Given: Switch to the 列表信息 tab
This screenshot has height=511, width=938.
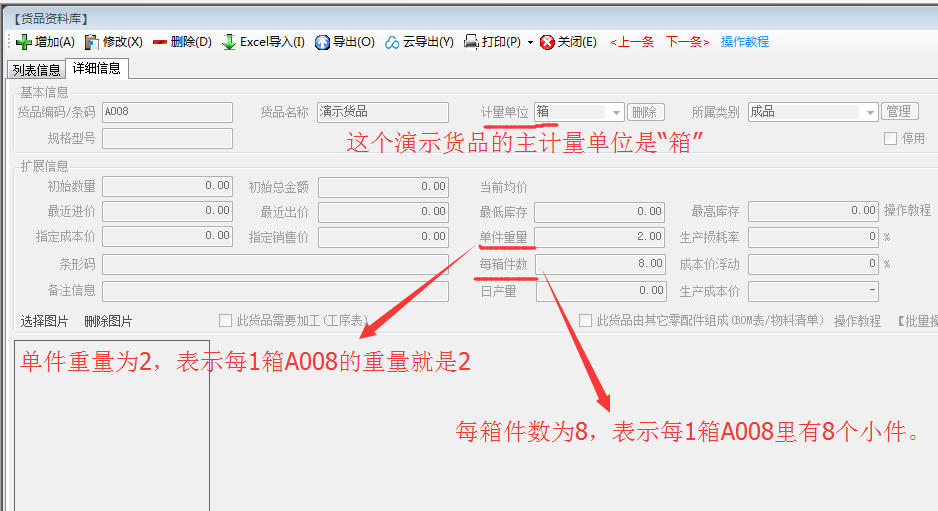Looking at the screenshot, I should [36, 69].
